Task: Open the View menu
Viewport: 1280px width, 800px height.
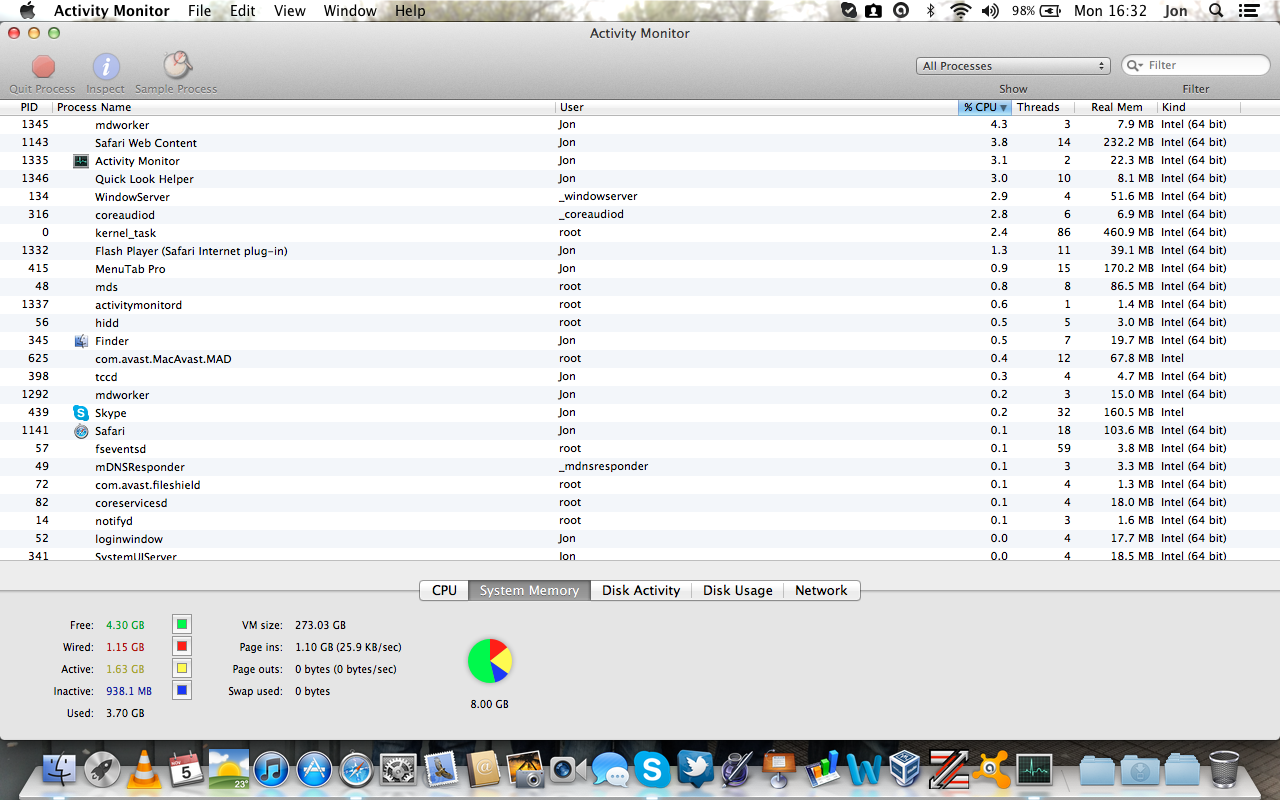Action: tap(290, 11)
